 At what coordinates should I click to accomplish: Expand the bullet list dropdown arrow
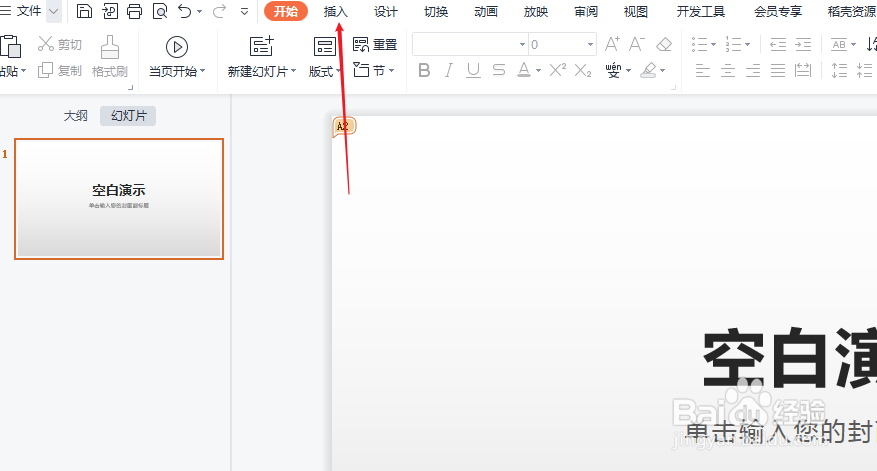click(x=714, y=45)
